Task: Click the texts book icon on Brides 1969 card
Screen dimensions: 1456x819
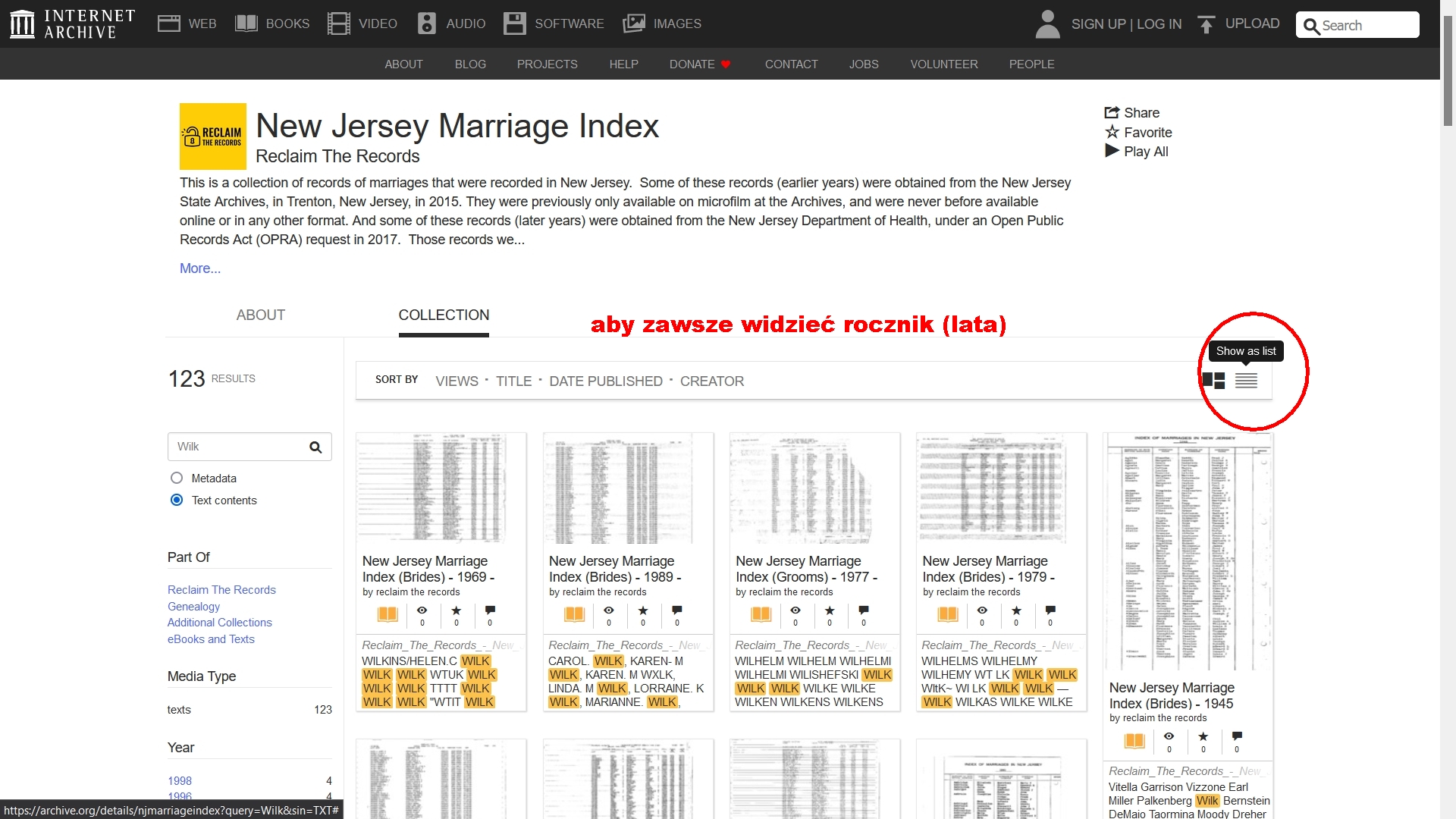Action: tap(388, 614)
